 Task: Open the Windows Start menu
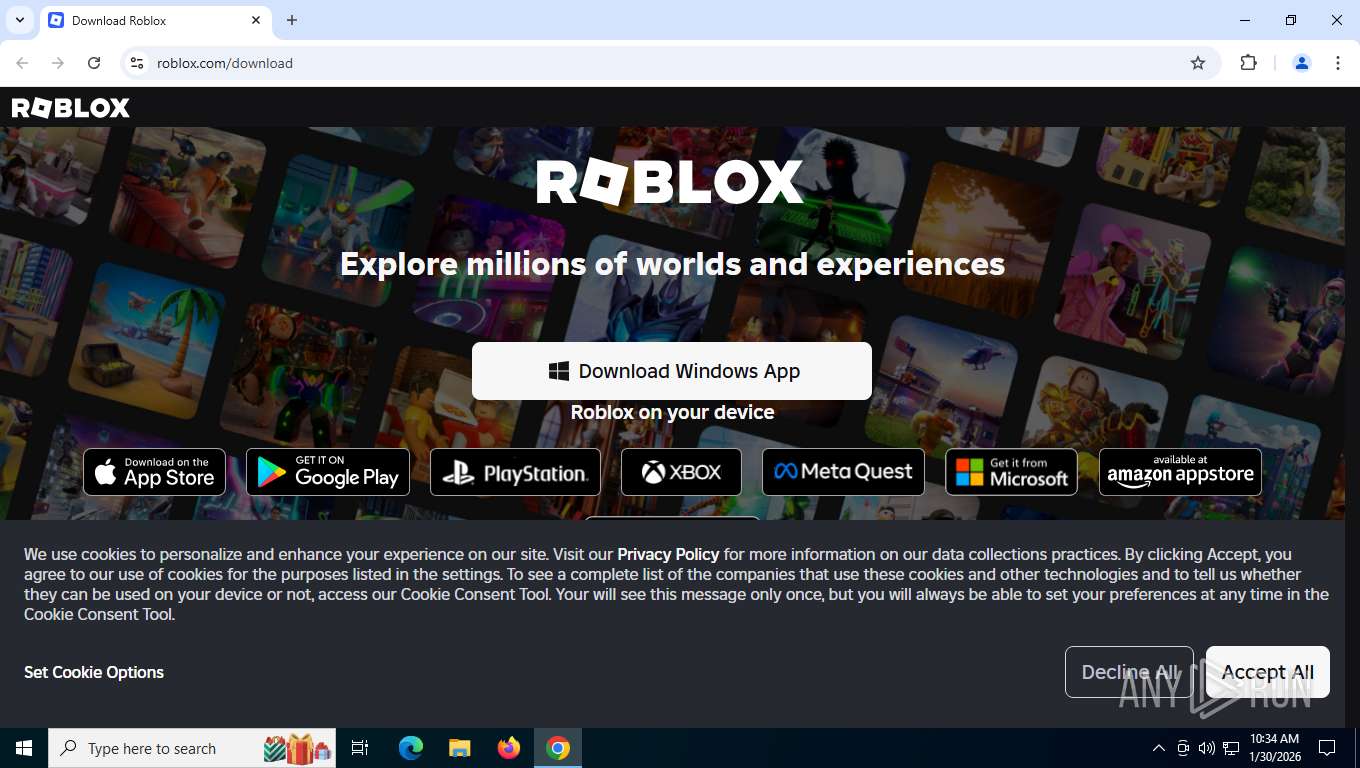tap(24, 748)
